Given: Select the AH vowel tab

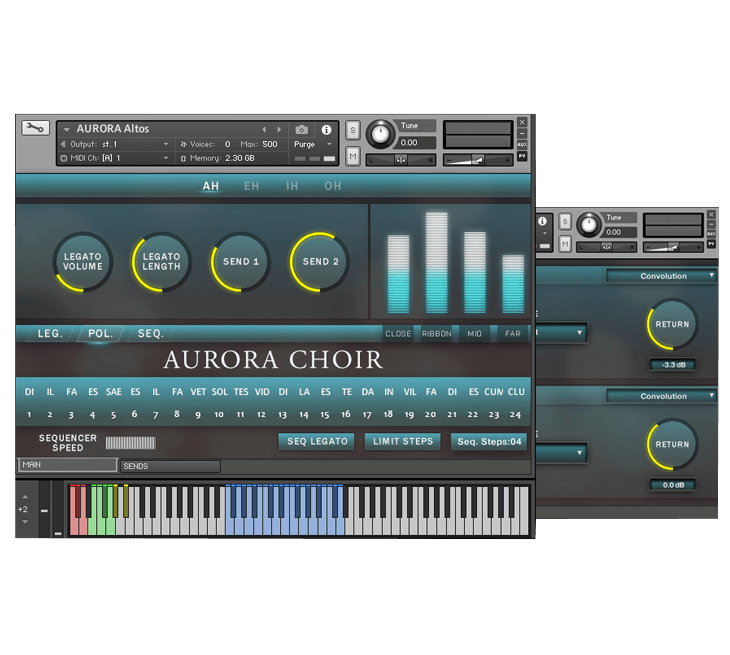Looking at the screenshot, I should [211, 186].
